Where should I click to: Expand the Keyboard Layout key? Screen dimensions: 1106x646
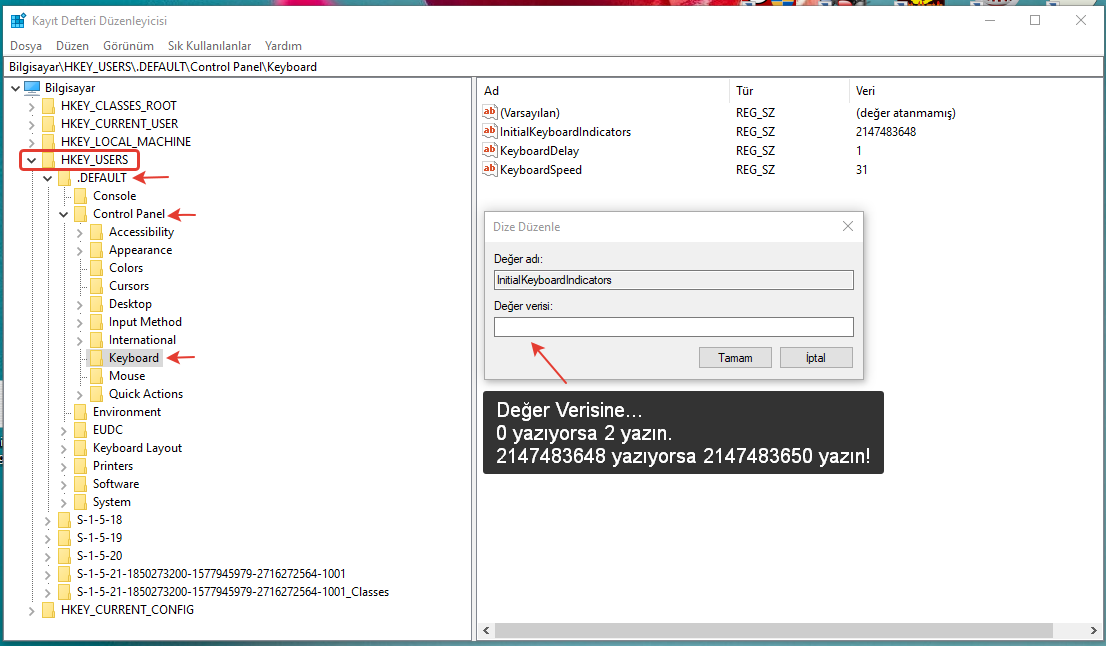point(63,448)
